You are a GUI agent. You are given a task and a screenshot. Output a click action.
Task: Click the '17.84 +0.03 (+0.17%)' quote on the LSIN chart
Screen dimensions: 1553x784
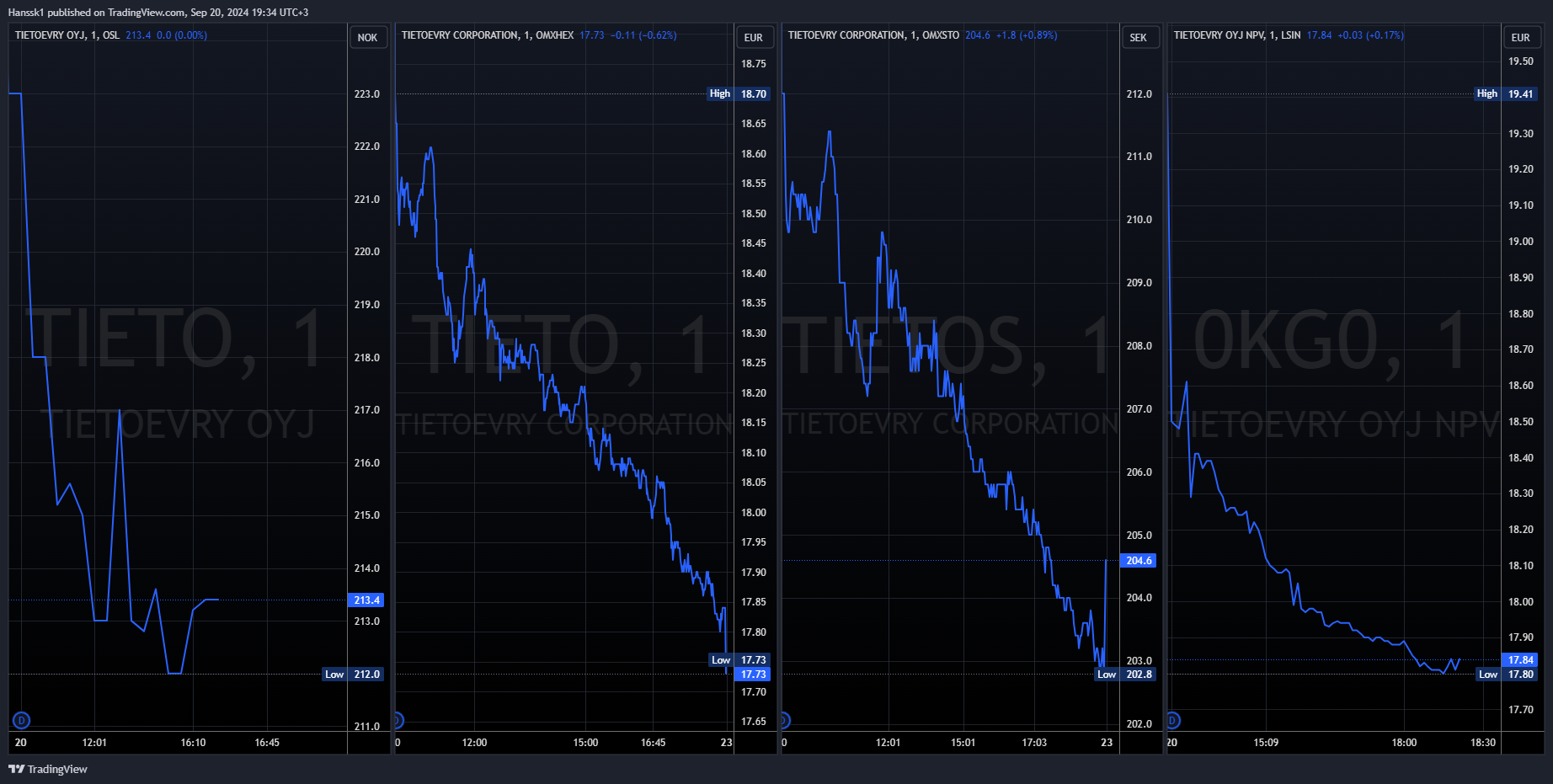coord(1355,35)
